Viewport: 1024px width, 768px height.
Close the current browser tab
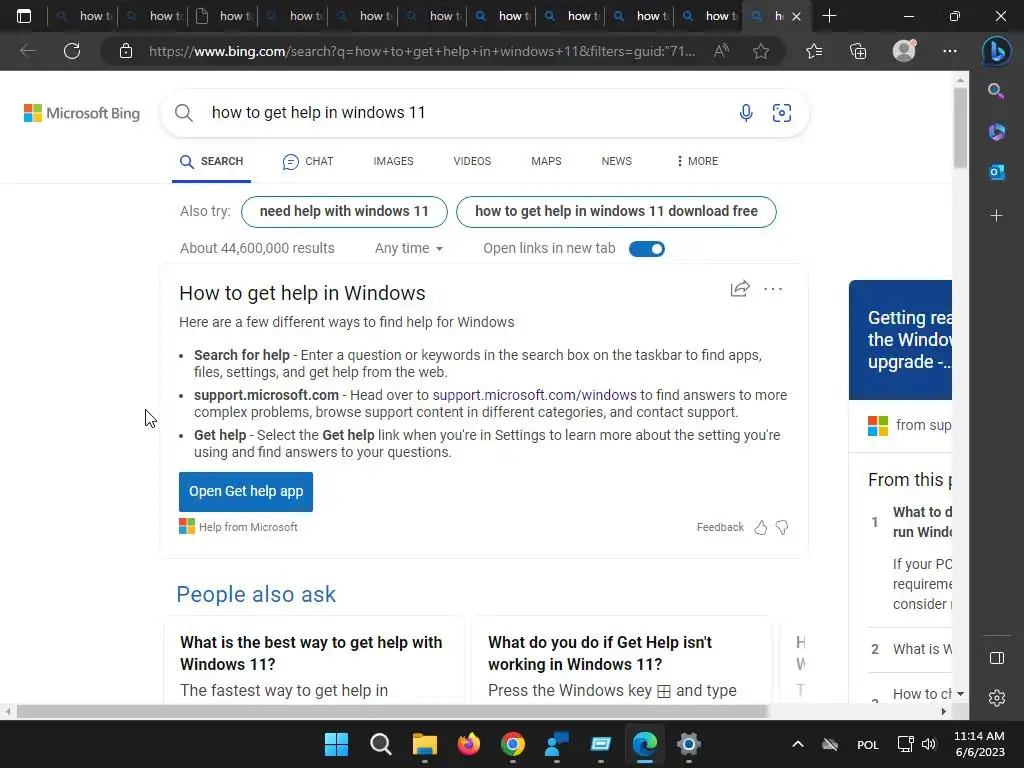tap(796, 16)
